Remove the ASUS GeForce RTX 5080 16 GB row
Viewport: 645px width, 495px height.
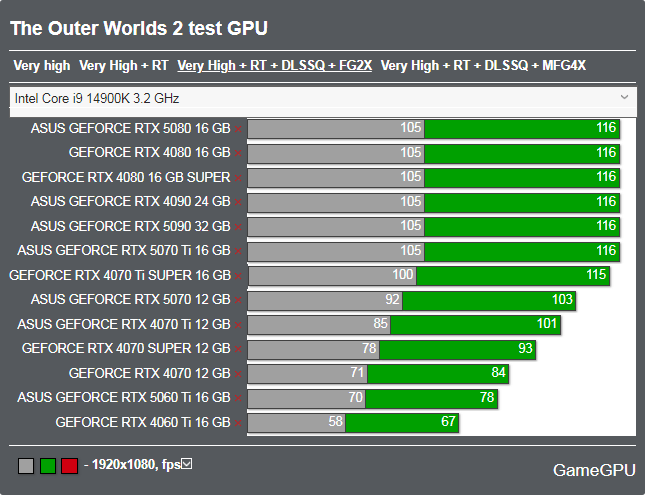pos(238,129)
